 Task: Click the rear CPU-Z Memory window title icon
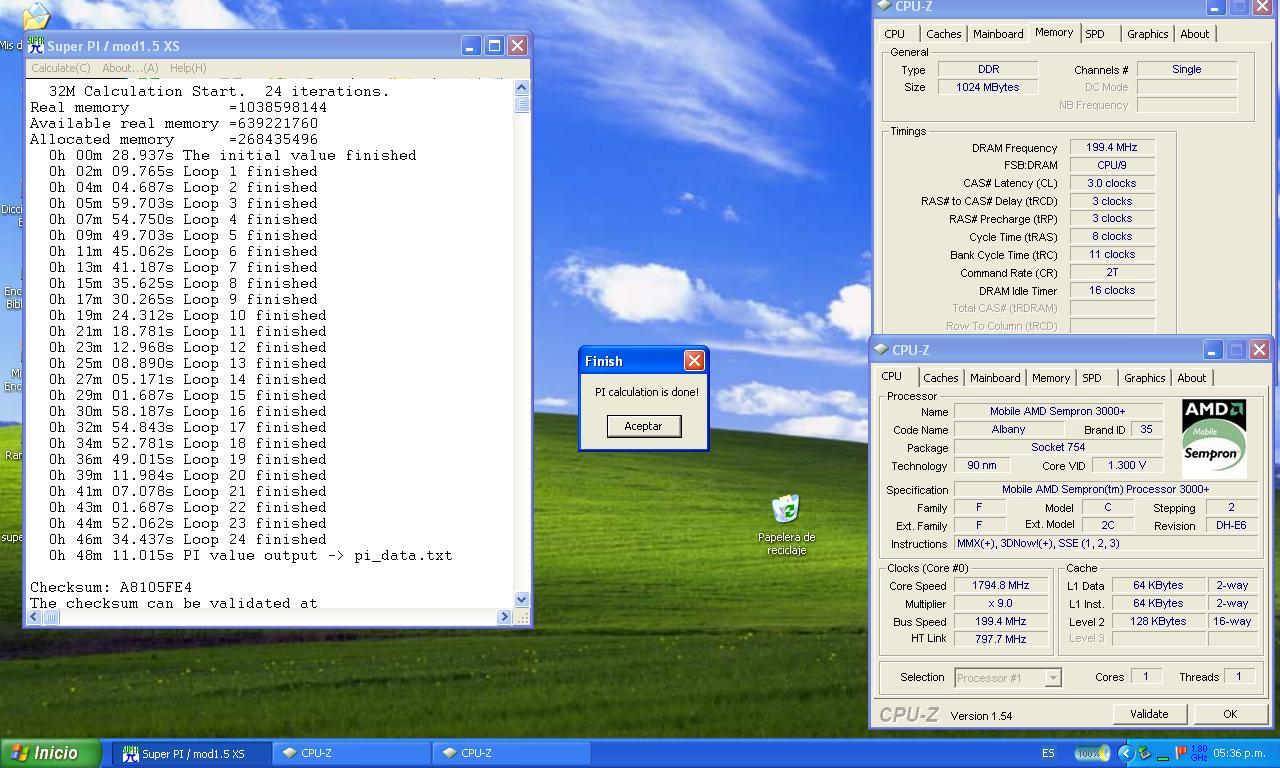(884, 6)
